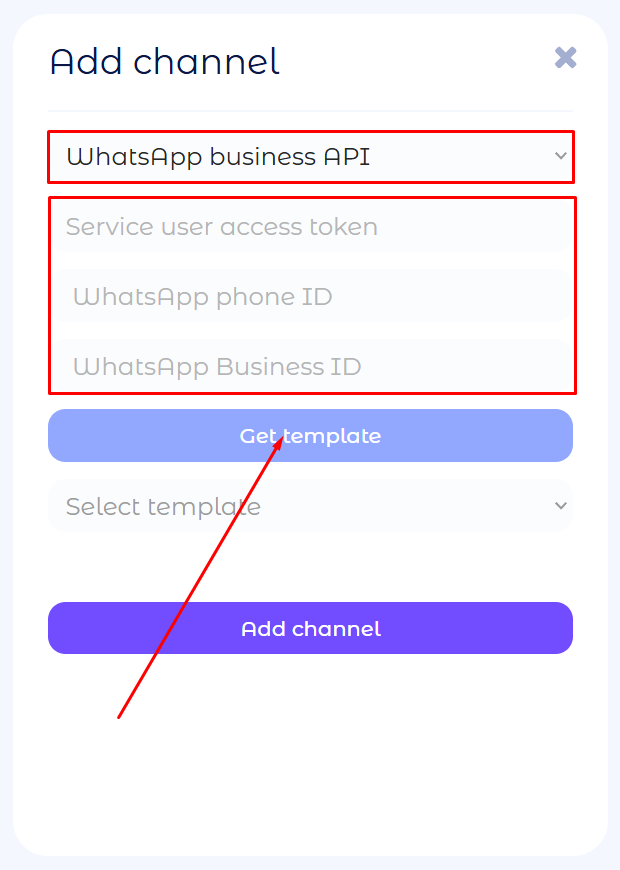Place cursor in access token input
The image size is (620, 870).
click(310, 227)
